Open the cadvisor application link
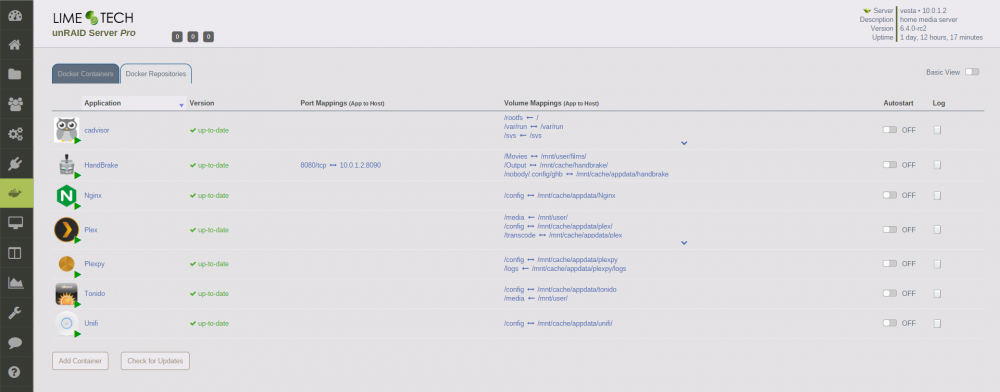The width and height of the screenshot is (1000, 392). tap(97, 130)
